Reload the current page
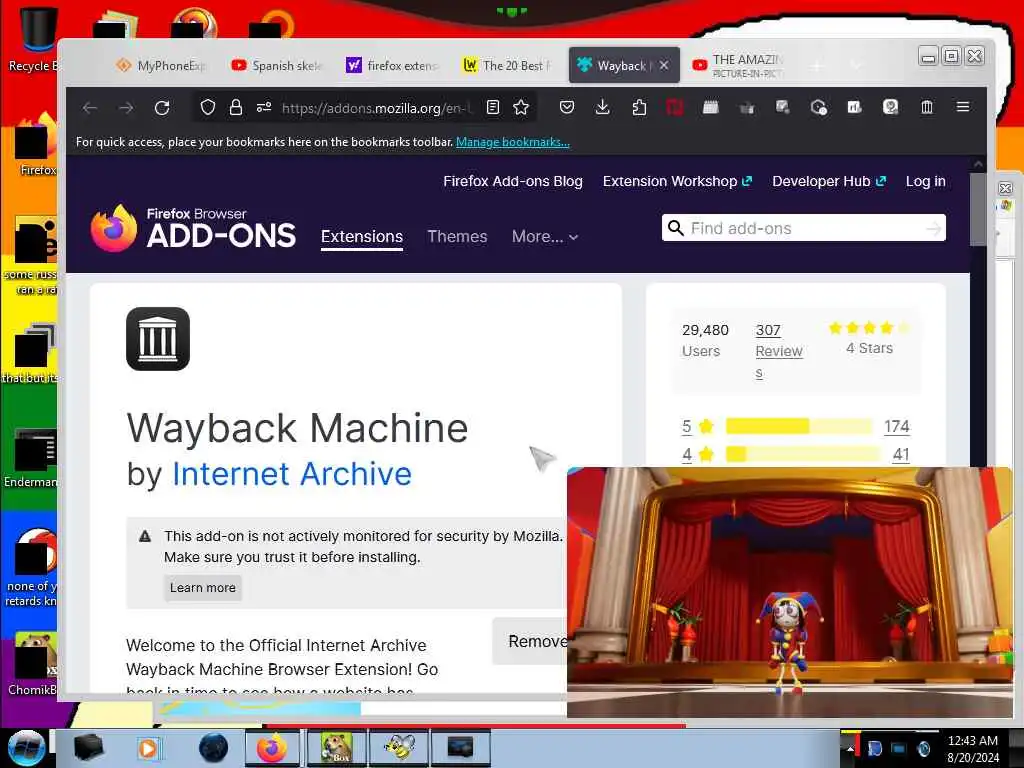This screenshot has height=768, width=1024. point(162,108)
